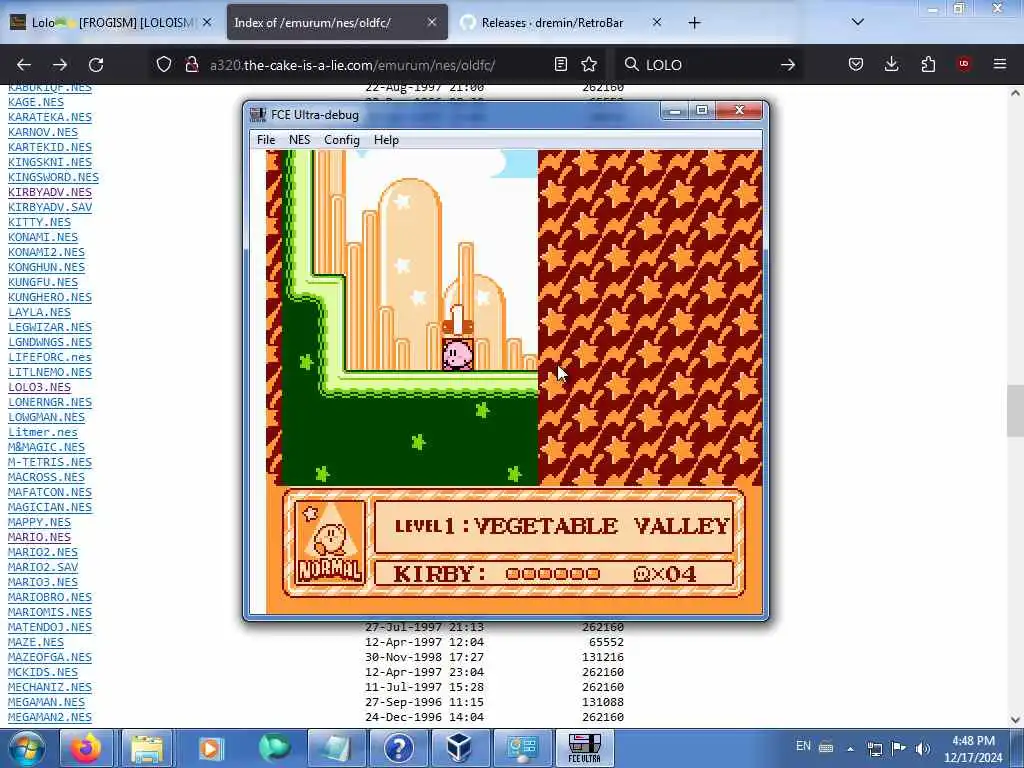
Task: Toggle reader view icon
Action: (560, 64)
